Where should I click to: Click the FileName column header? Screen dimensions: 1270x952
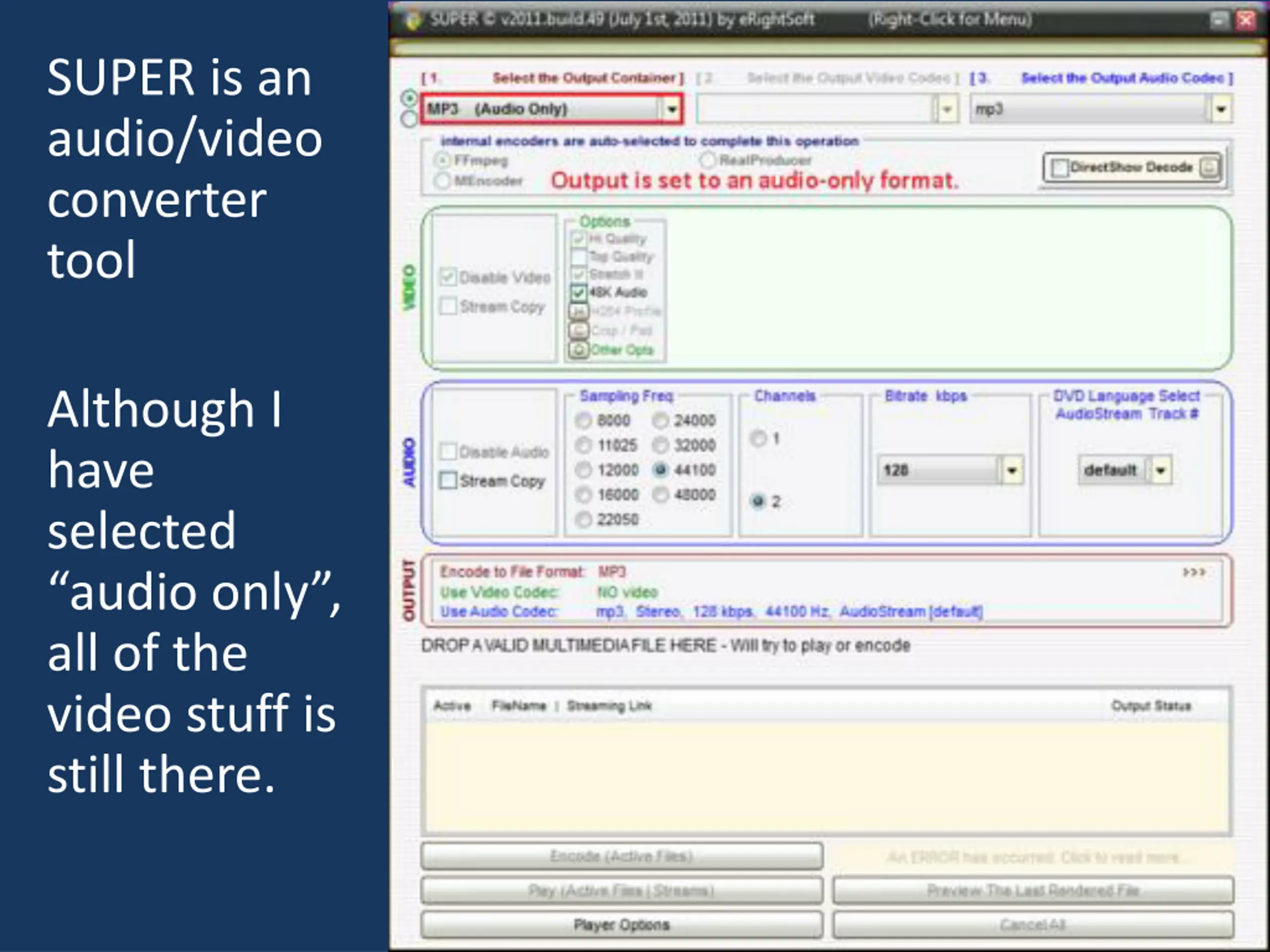(519, 706)
